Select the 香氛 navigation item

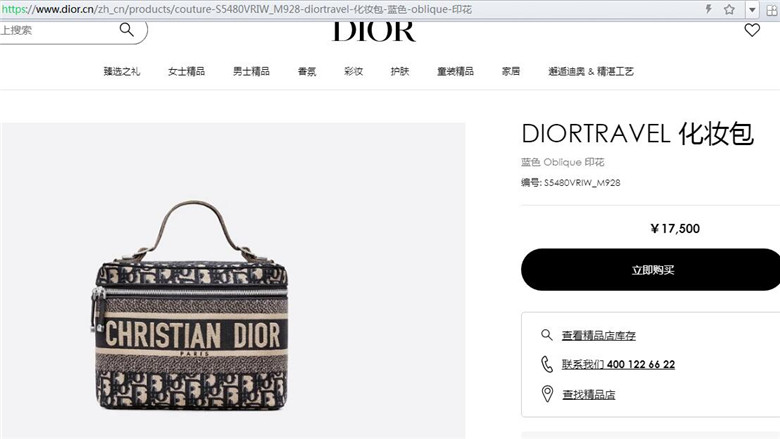click(307, 72)
